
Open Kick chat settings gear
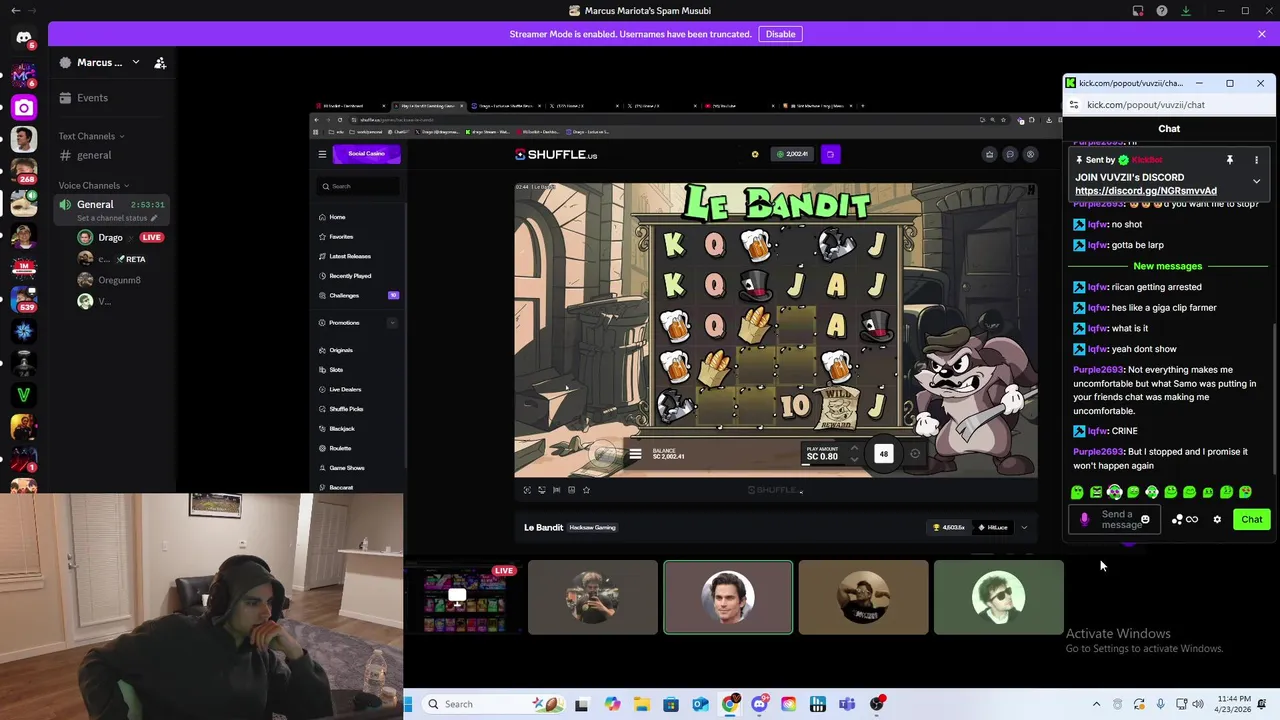click(1217, 519)
